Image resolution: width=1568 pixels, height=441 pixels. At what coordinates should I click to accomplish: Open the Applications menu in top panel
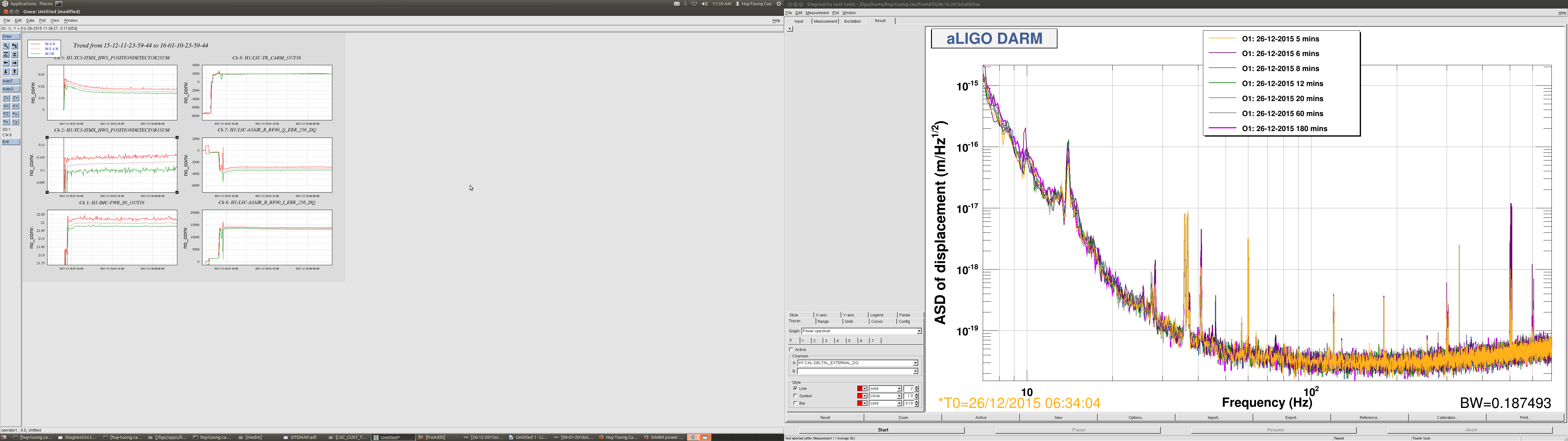pyautogui.click(x=23, y=4)
